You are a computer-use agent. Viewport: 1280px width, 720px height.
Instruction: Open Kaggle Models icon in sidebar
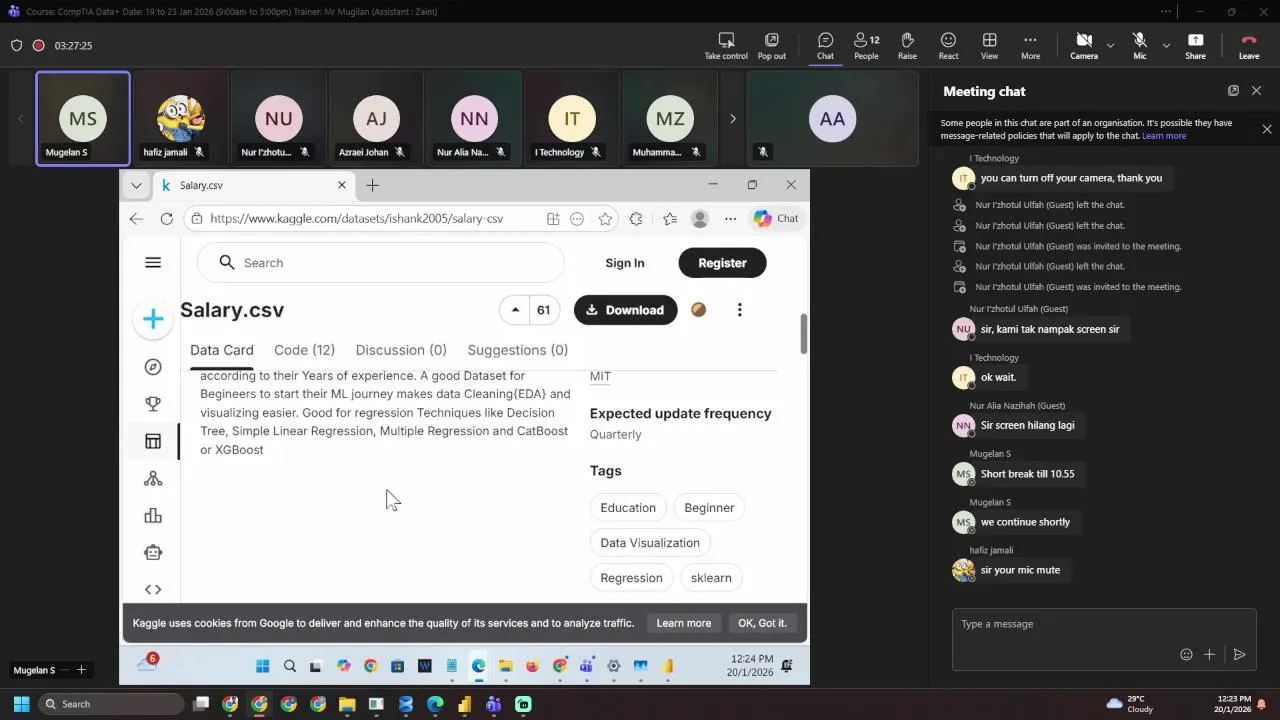tap(153, 479)
